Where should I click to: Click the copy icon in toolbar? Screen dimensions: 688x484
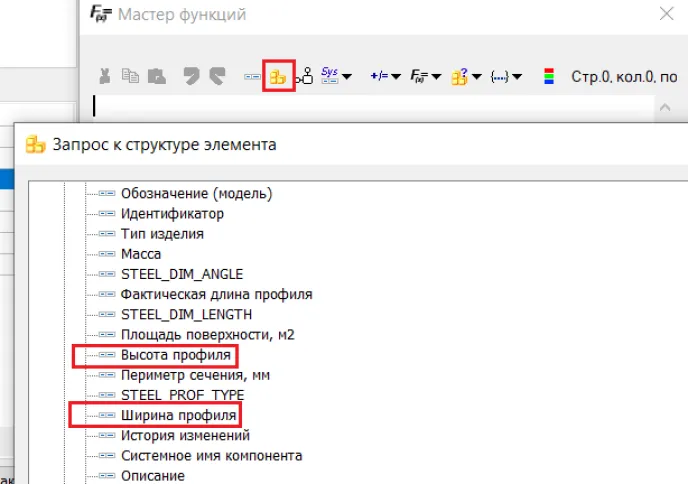(x=130, y=76)
